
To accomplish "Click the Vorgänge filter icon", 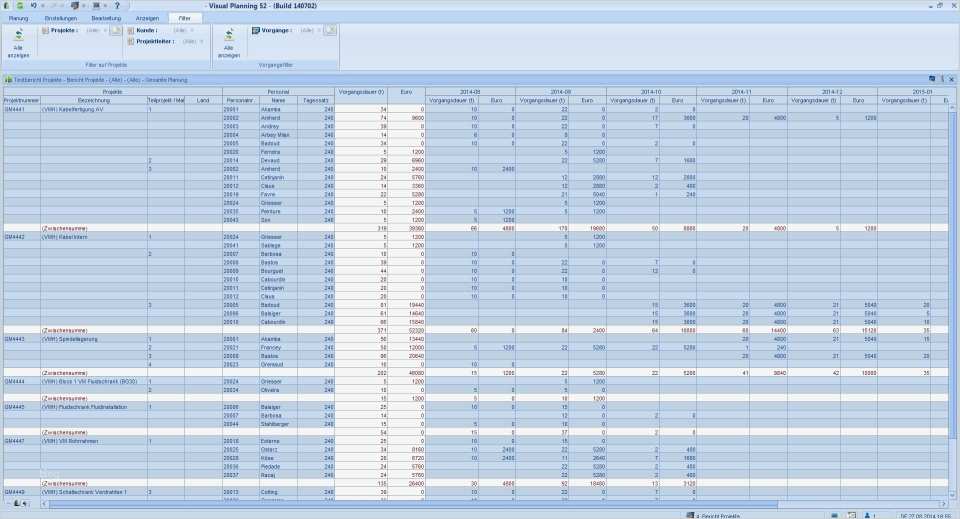I will tap(255, 30).
